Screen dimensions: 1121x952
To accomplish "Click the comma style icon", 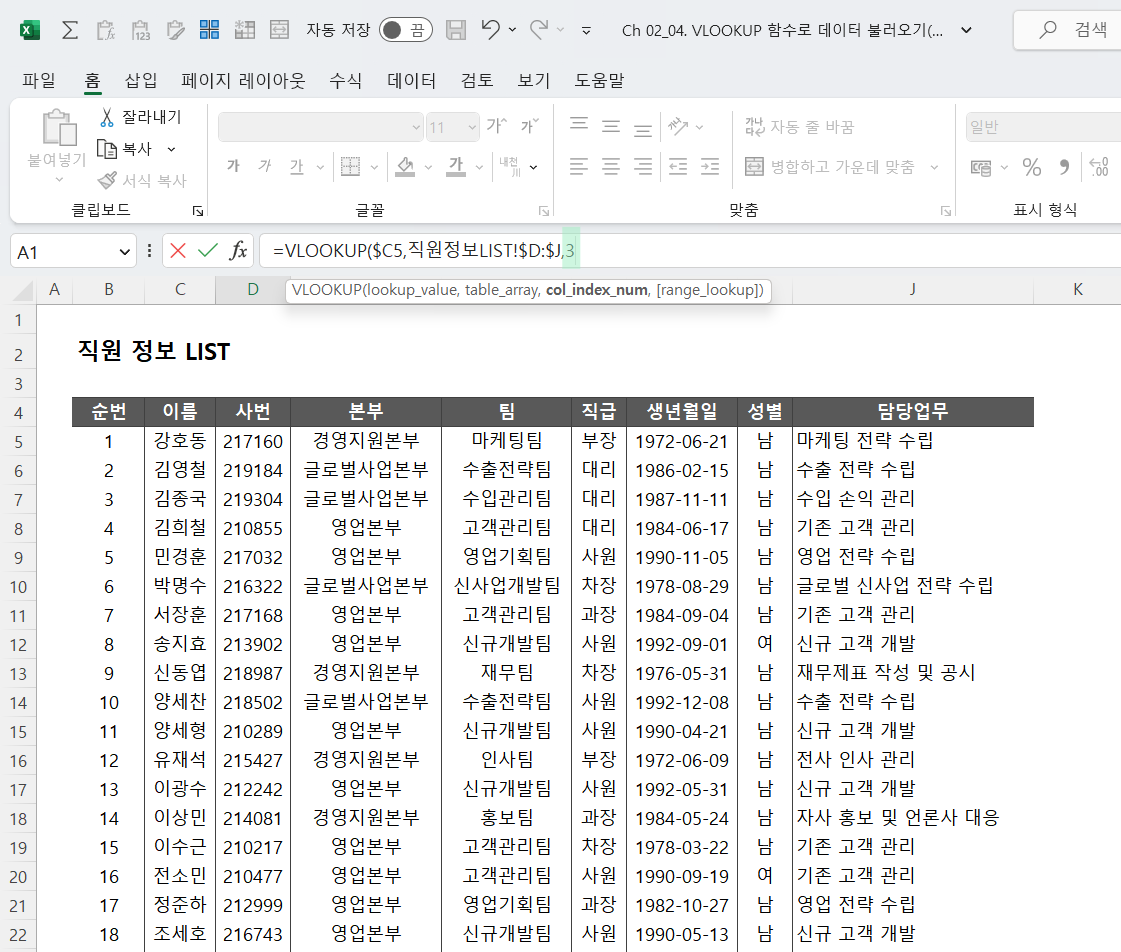I will 1065,167.
